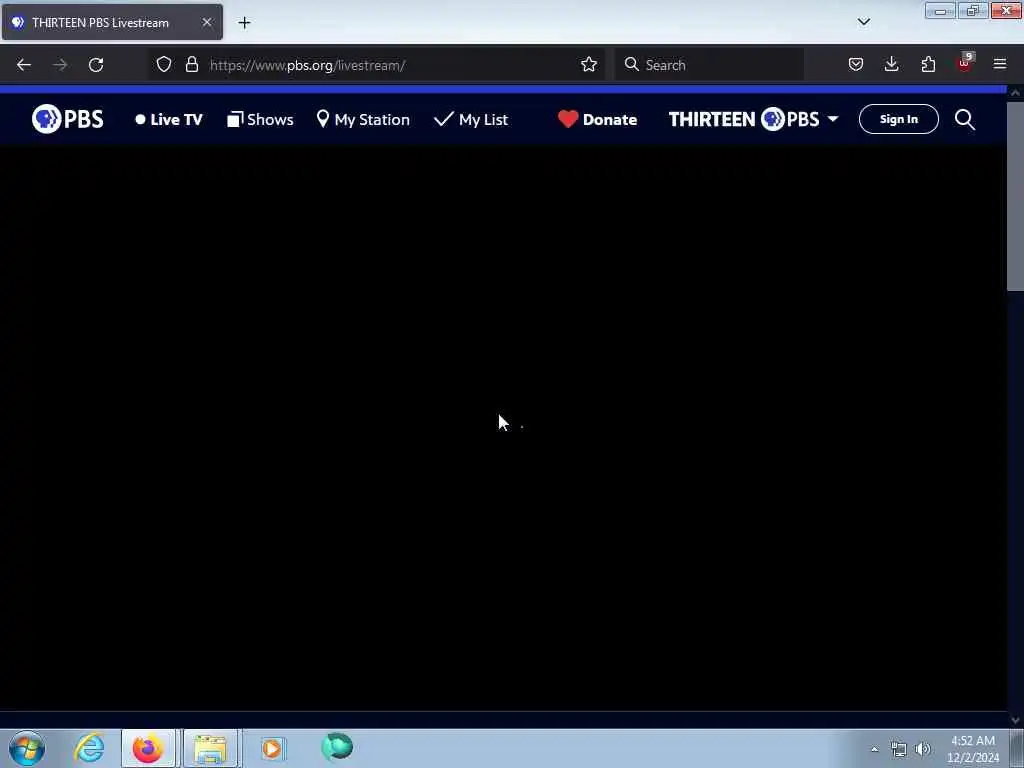Open the Firefox extensions puzzle icon
Image resolution: width=1024 pixels, height=768 pixels.
[928, 65]
